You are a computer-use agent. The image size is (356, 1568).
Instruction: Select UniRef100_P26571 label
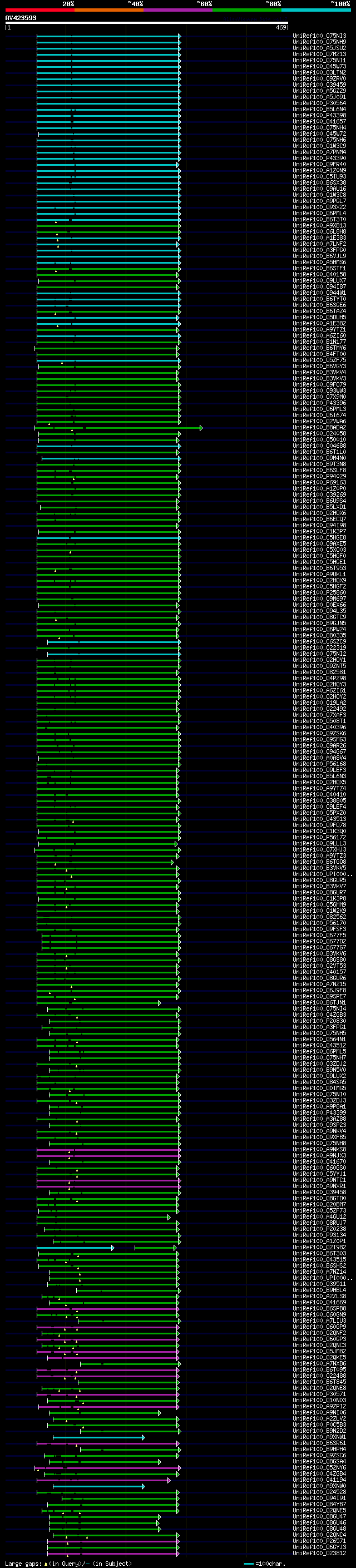319,1541
